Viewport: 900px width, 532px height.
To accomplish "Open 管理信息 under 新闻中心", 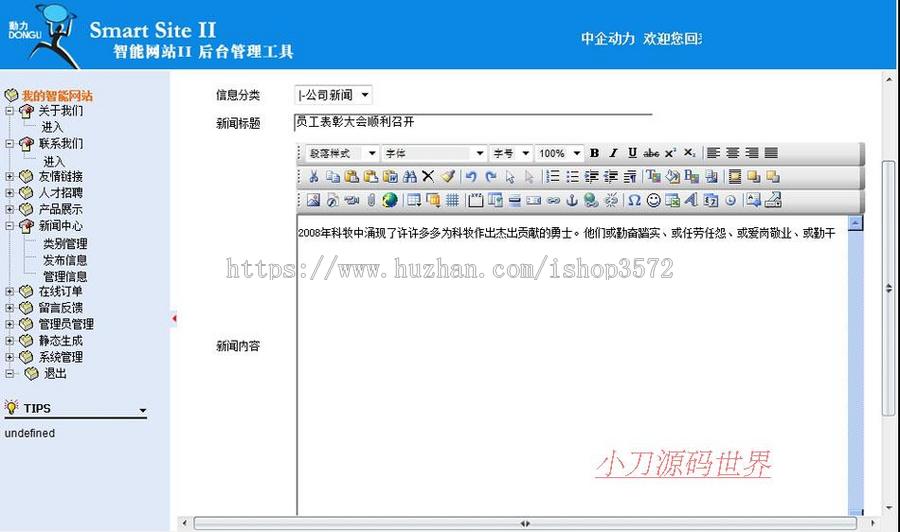I will pyautogui.click(x=65, y=277).
